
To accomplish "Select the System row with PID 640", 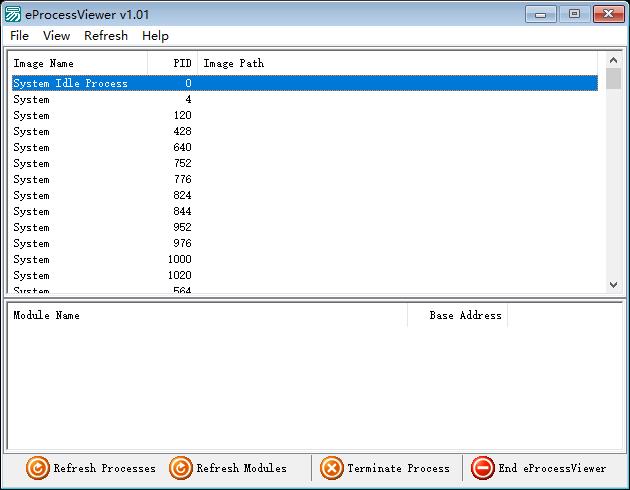I will (x=305, y=147).
